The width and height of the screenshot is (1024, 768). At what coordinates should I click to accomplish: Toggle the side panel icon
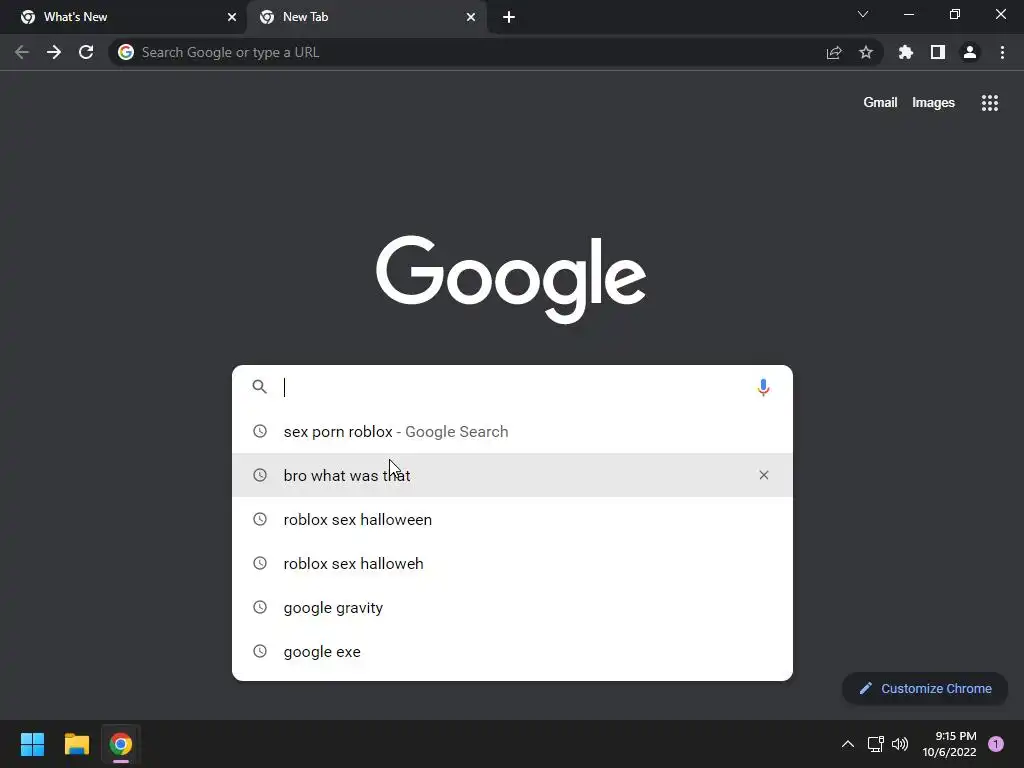(938, 52)
